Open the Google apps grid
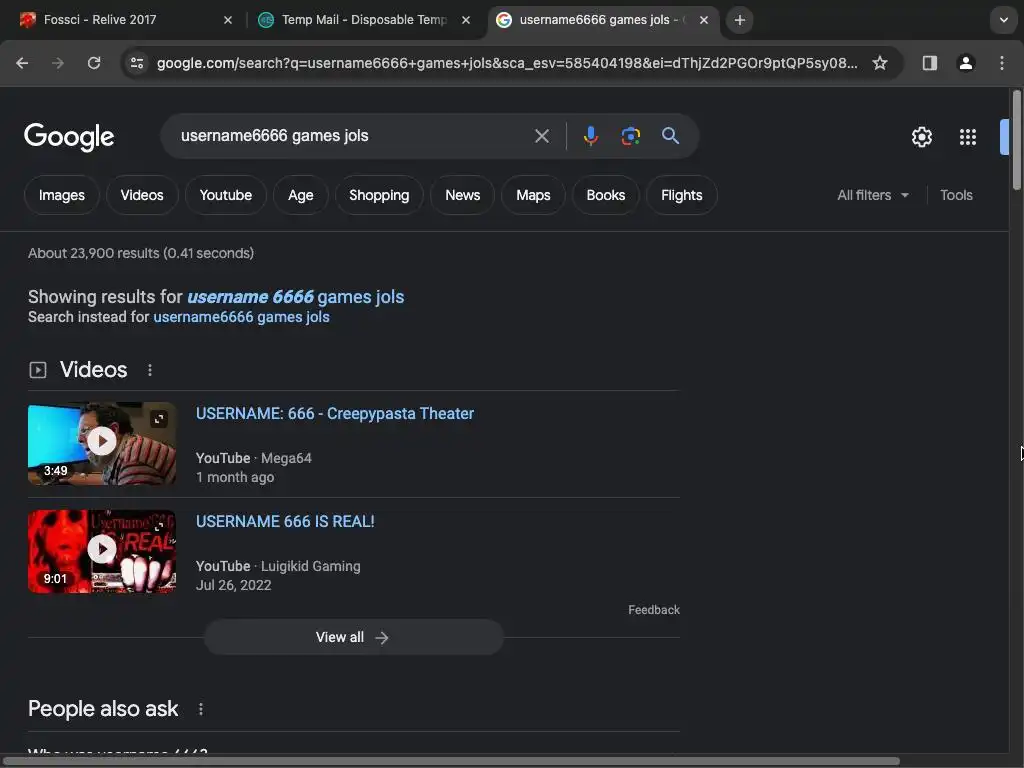This screenshot has width=1024, height=768. 968,136
